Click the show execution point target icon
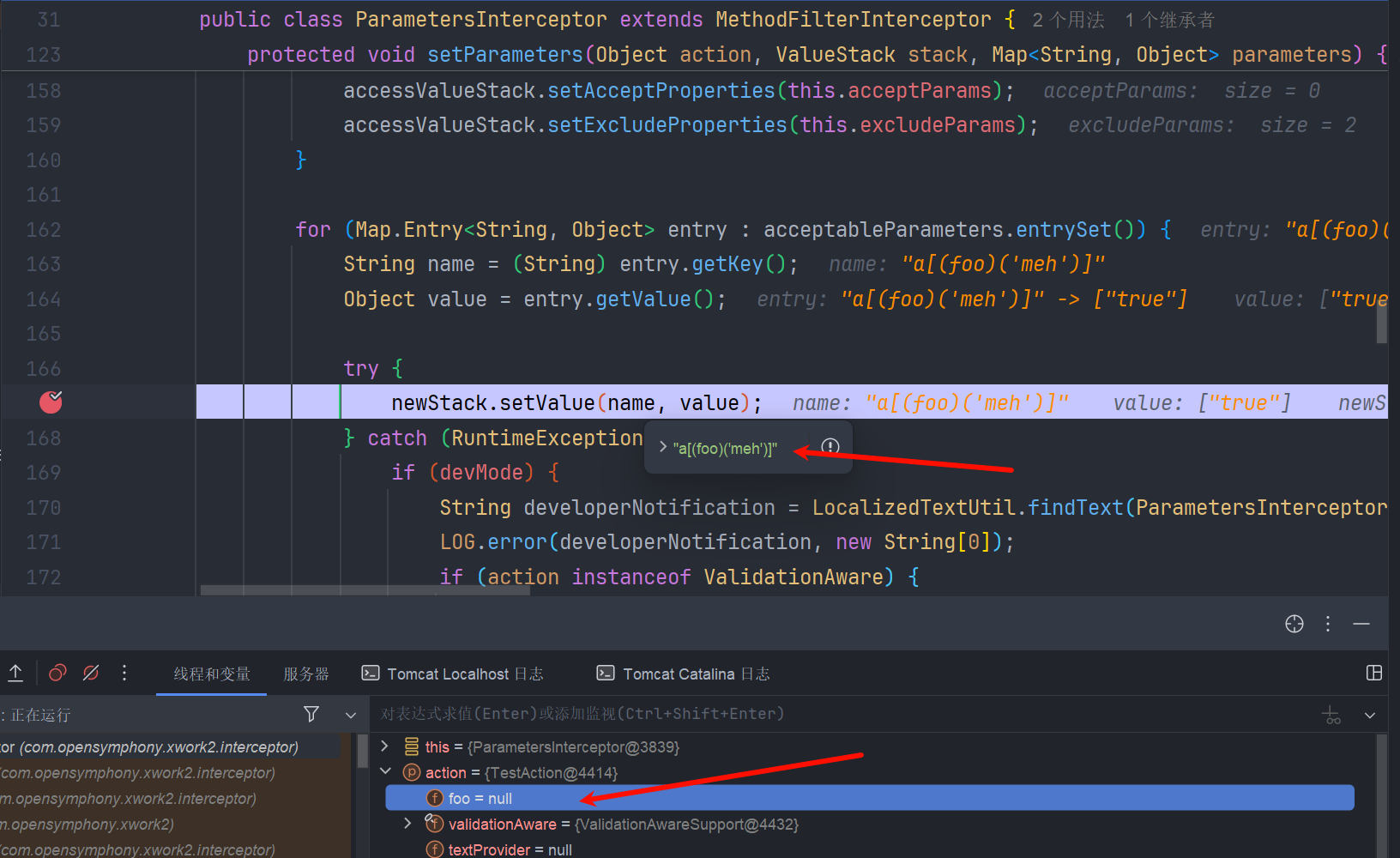 1294,624
